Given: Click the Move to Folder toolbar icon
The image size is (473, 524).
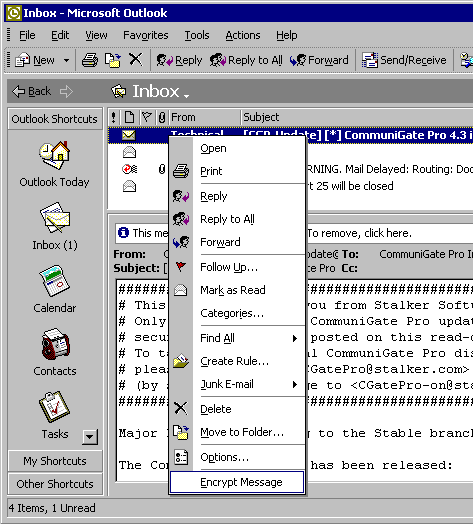Looking at the screenshot, I should point(113,60).
